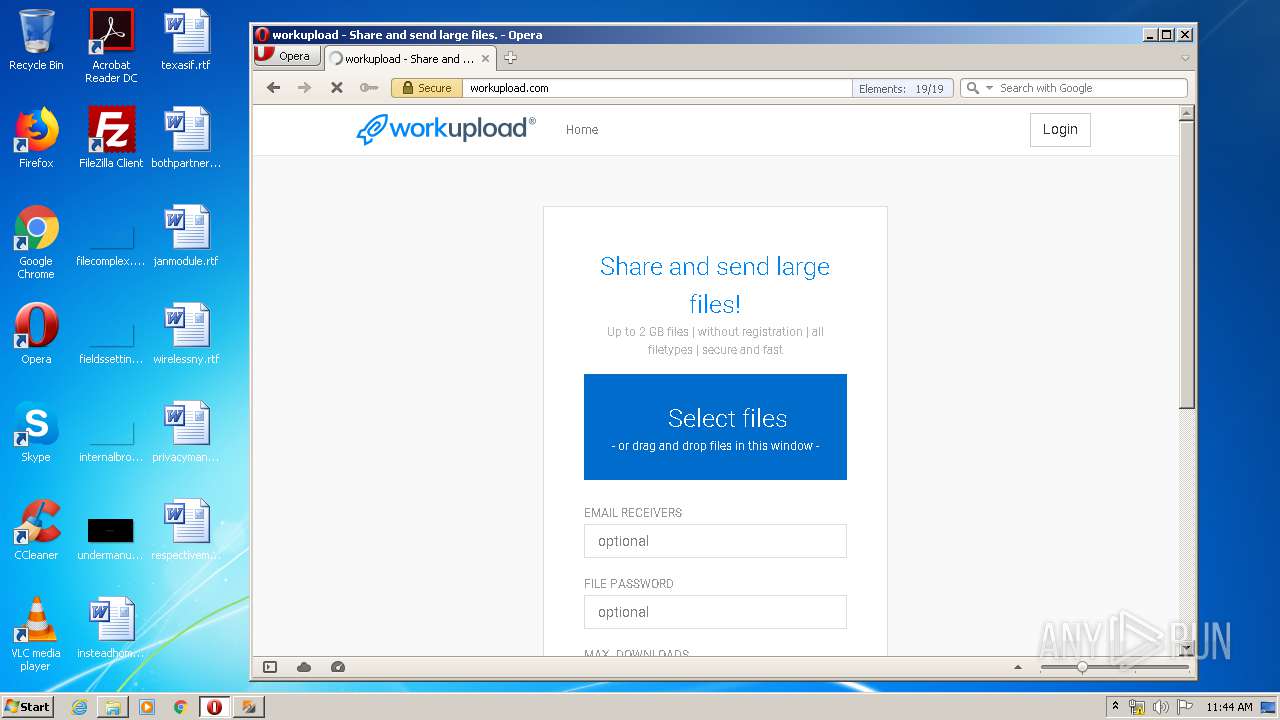Toggle the Opera panels icon in the status bar
Viewport: 1280px width, 720px height.
point(270,667)
